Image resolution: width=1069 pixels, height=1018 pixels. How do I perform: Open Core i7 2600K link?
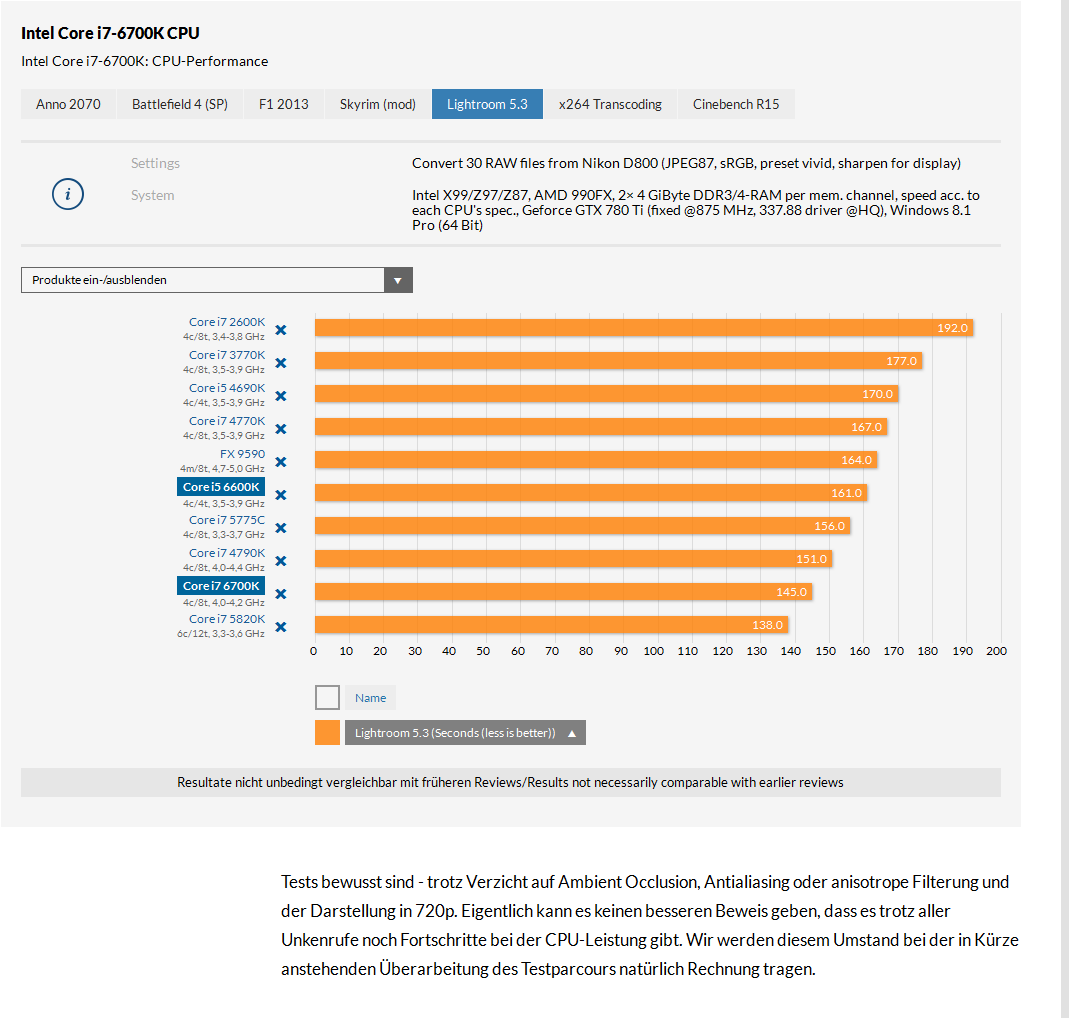pyautogui.click(x=227, y=322)
